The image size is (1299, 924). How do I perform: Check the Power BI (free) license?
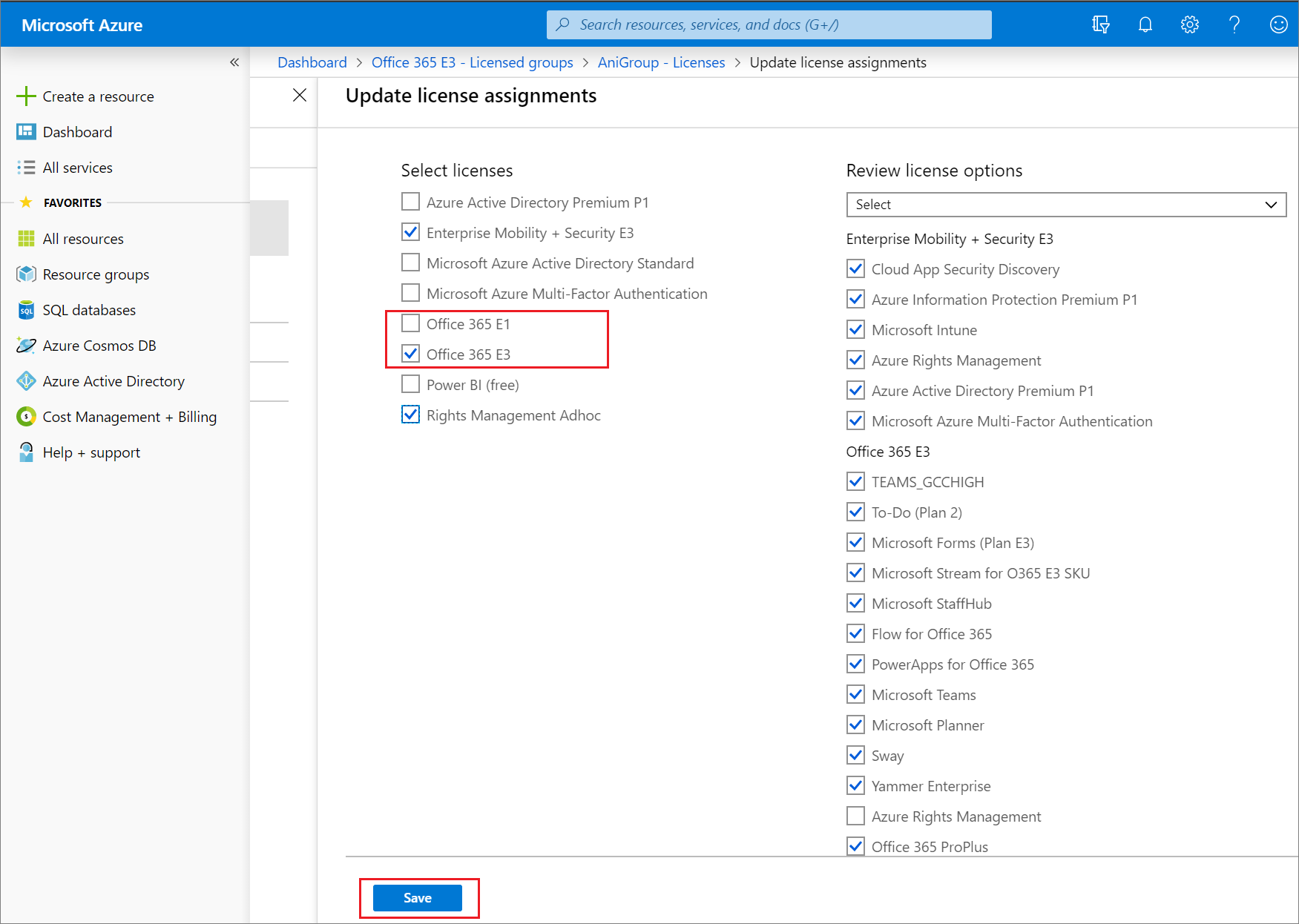click(x=410, y=384)
